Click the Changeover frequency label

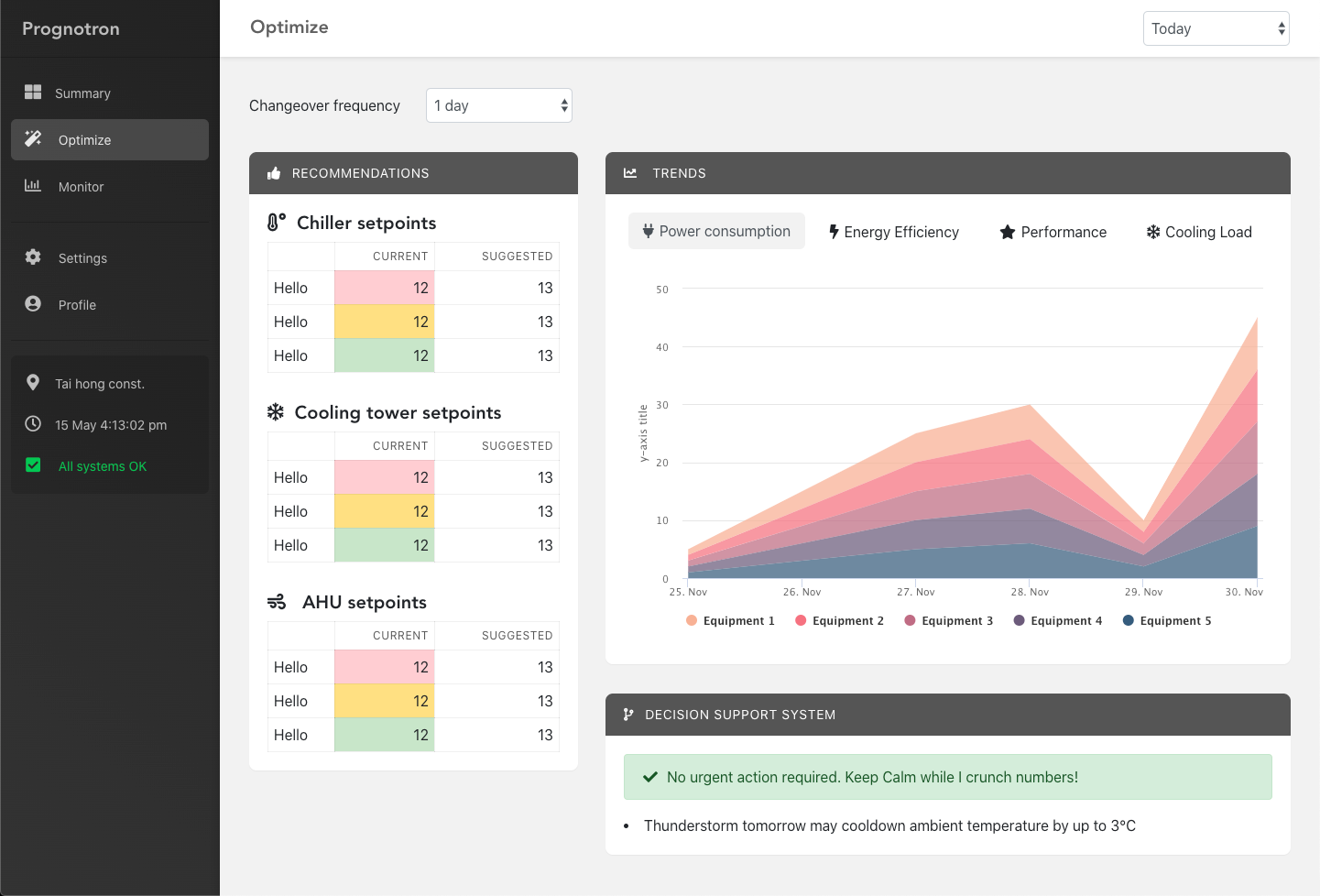(324, 105)
